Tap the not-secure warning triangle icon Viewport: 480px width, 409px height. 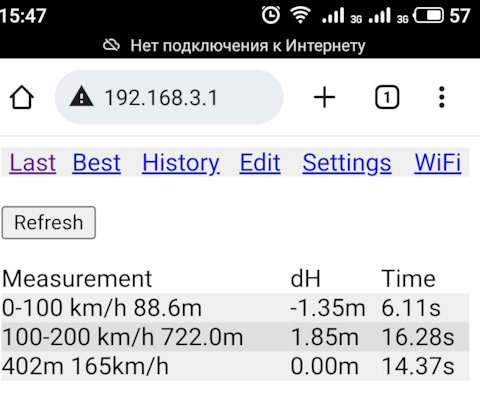coord(81,97)
